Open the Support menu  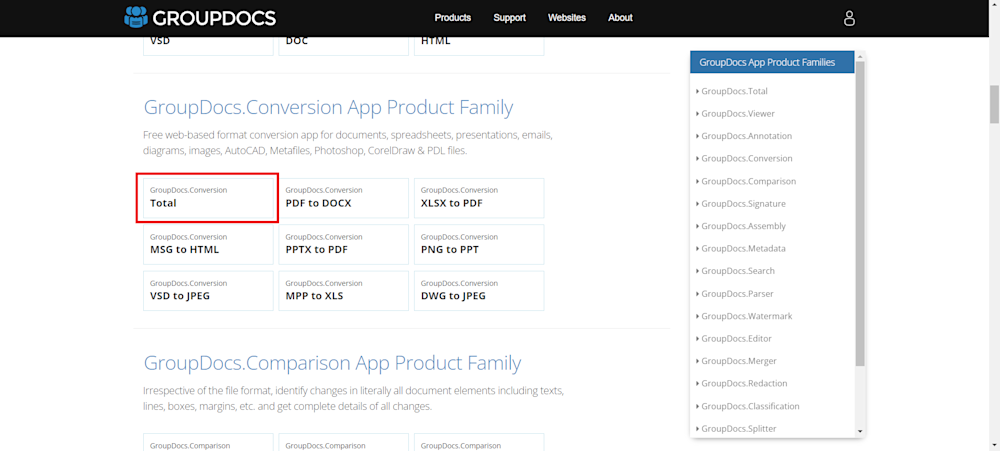point(510,18)
